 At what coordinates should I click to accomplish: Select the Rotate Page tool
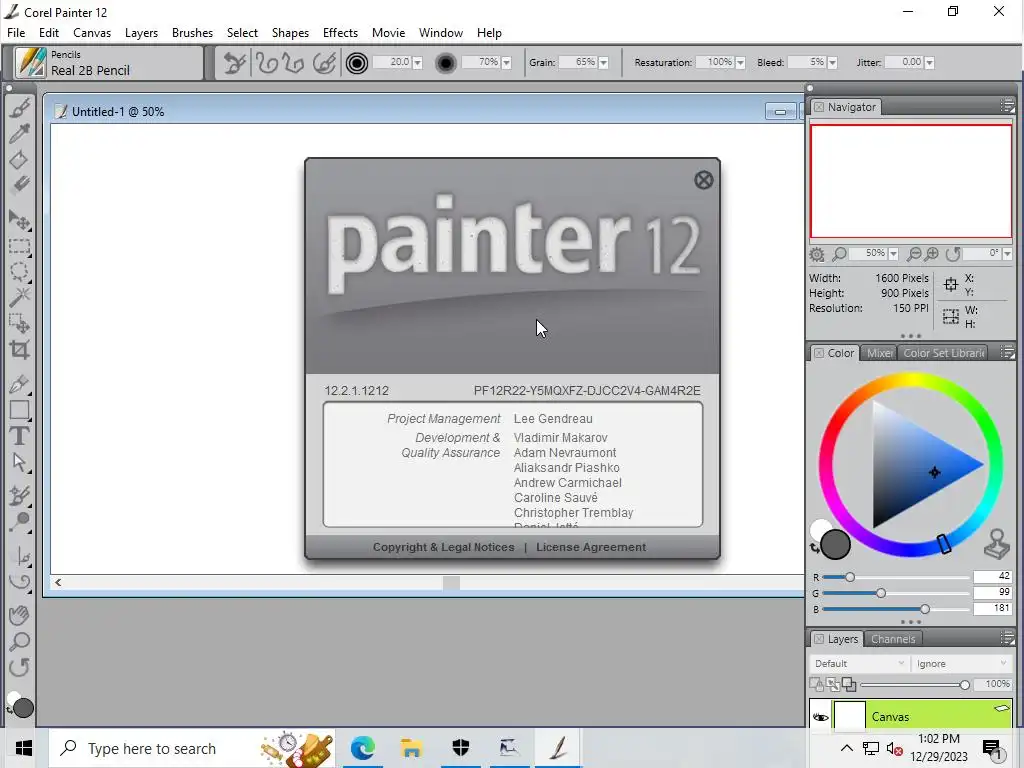pyautogui.click(x=20, y=667)
